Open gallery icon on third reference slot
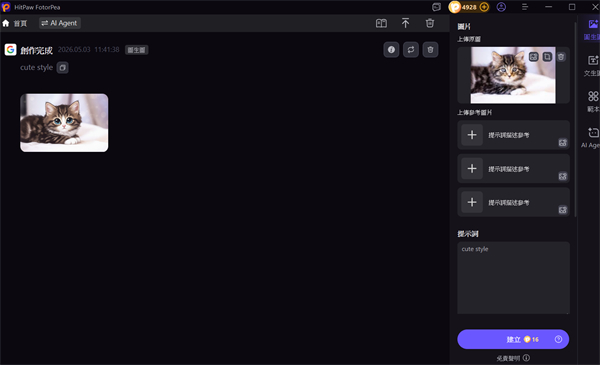This screenshot has height=365, width=600. (562, 210)
